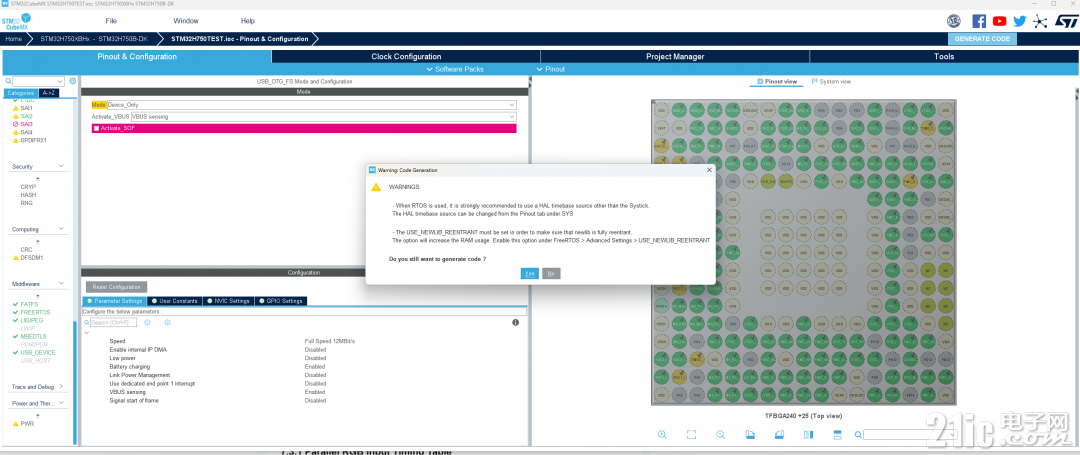Viewport: 1080px width, 455px height.
Task: Toggle the vertical layout icon below chip
Action: coord(838,434)
